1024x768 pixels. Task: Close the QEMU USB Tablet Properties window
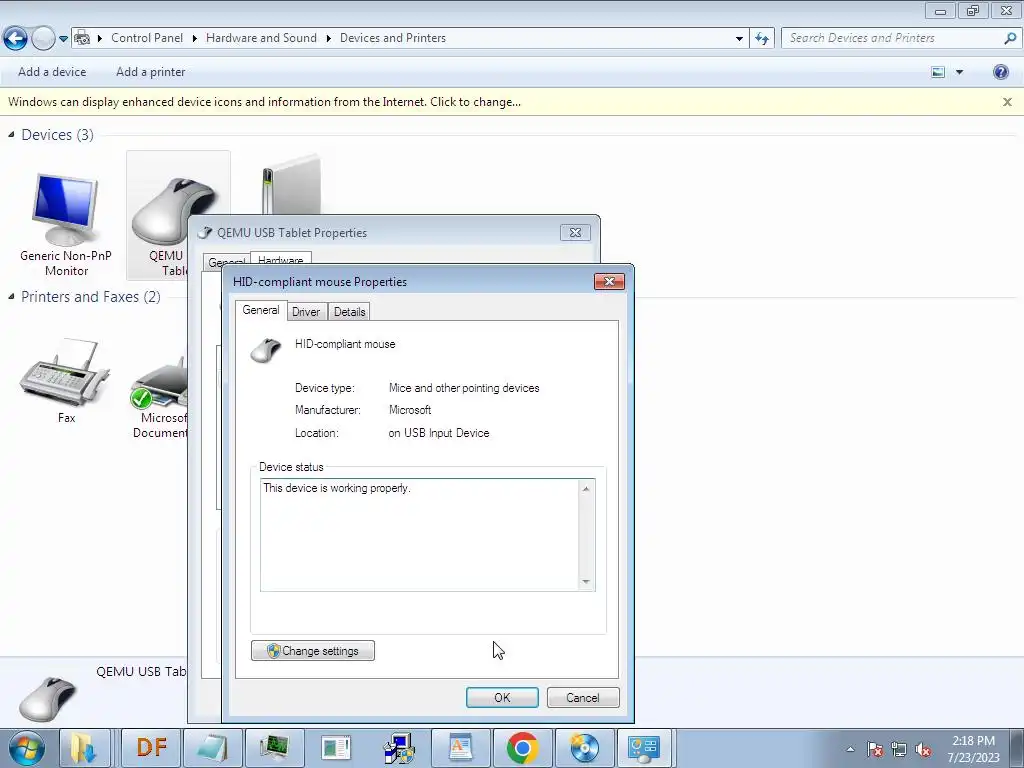coord(575,232)
